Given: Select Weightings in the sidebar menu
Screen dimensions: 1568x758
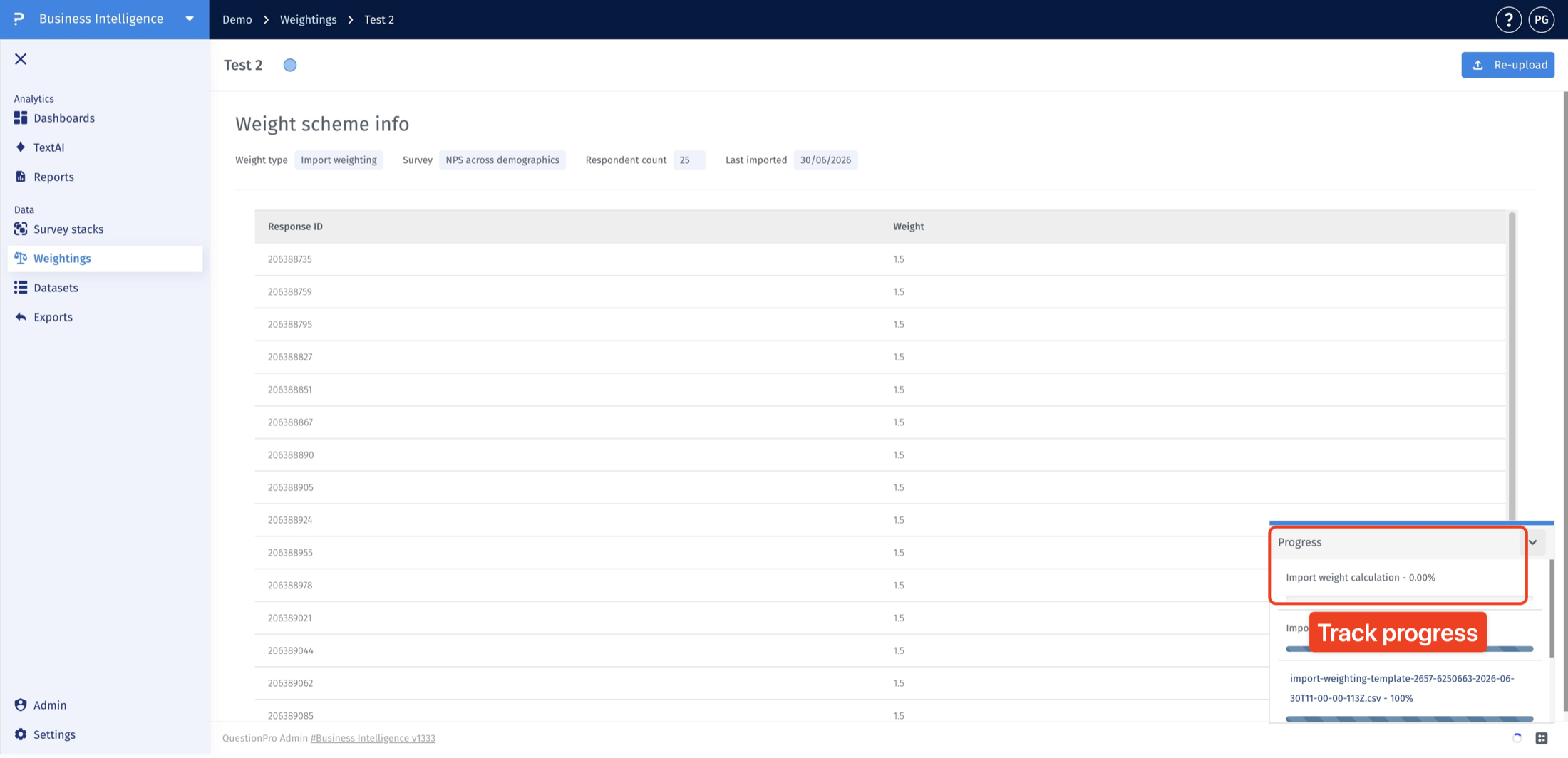Looking at the screenshot, I should pyautogui.click(x=105, y=259).
